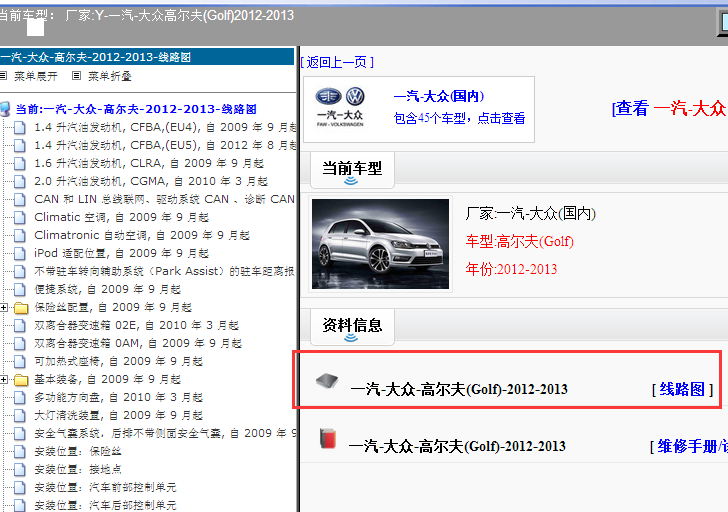Open 1.4 升汽油发动机 CFBA,(EU4) diagram

tap(165, 127)
